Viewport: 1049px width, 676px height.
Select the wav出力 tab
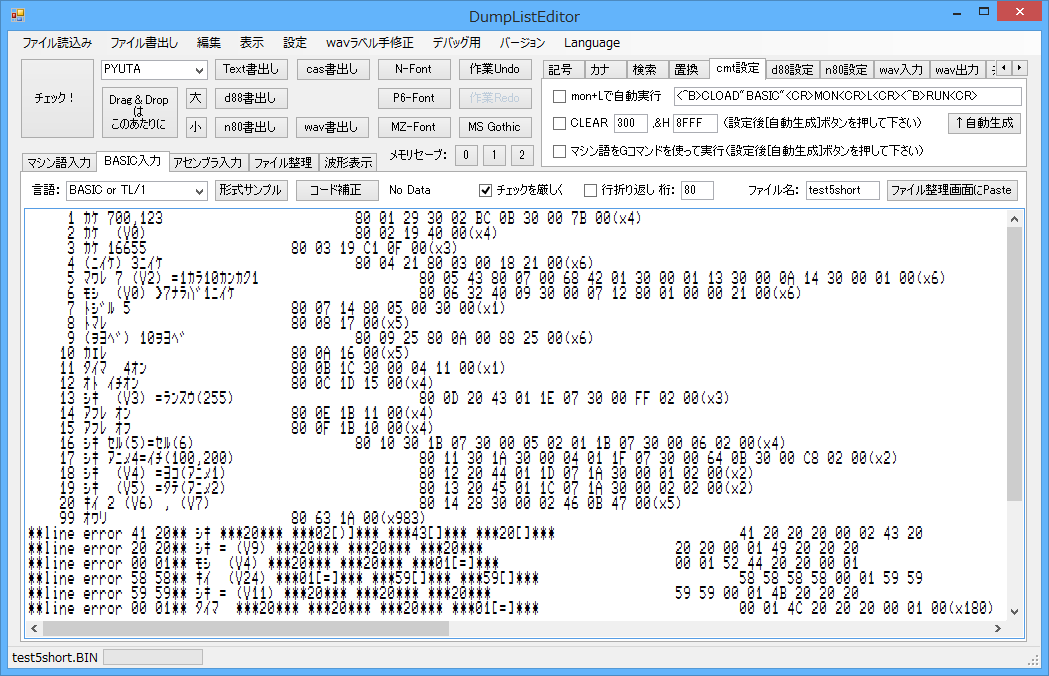coord(957,70)
